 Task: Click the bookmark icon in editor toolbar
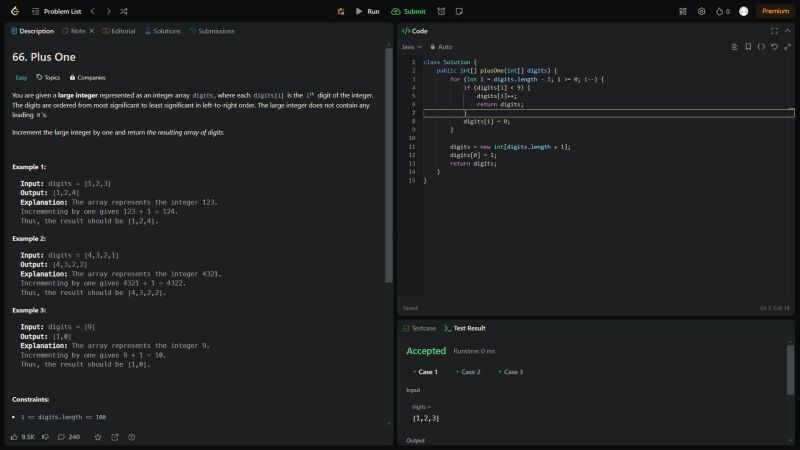coord(748,47)
